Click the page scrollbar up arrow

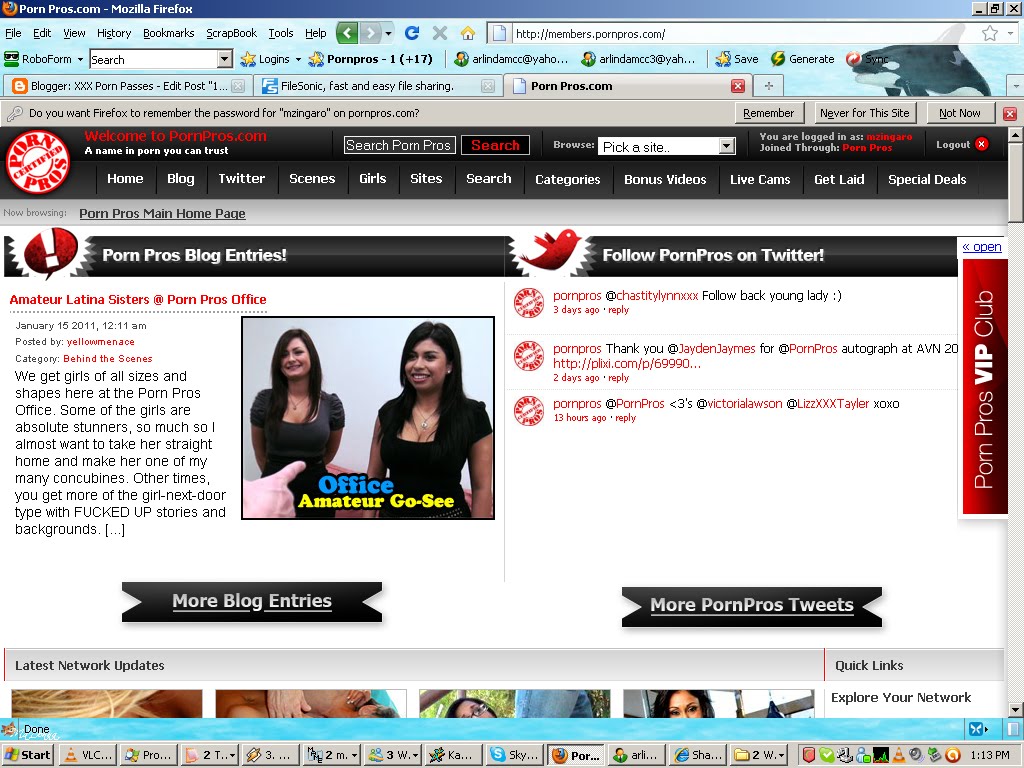[x=1016, y=135]
